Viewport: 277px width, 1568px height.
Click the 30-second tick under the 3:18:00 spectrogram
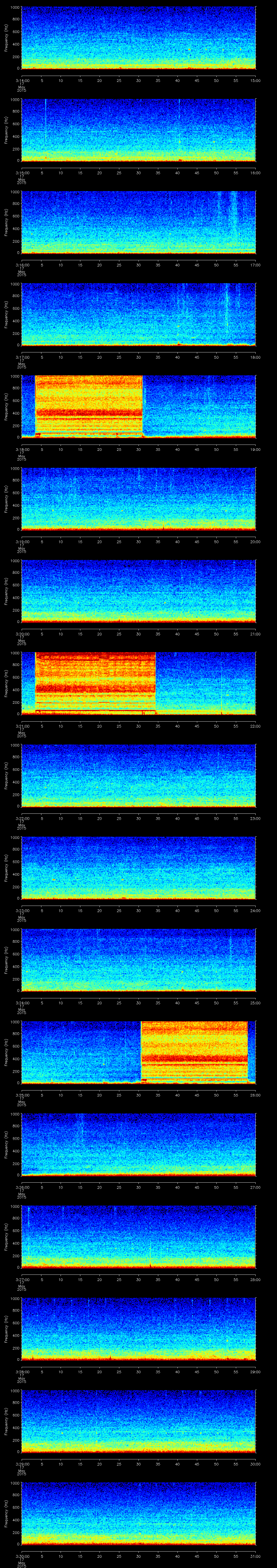coord(139,449)
